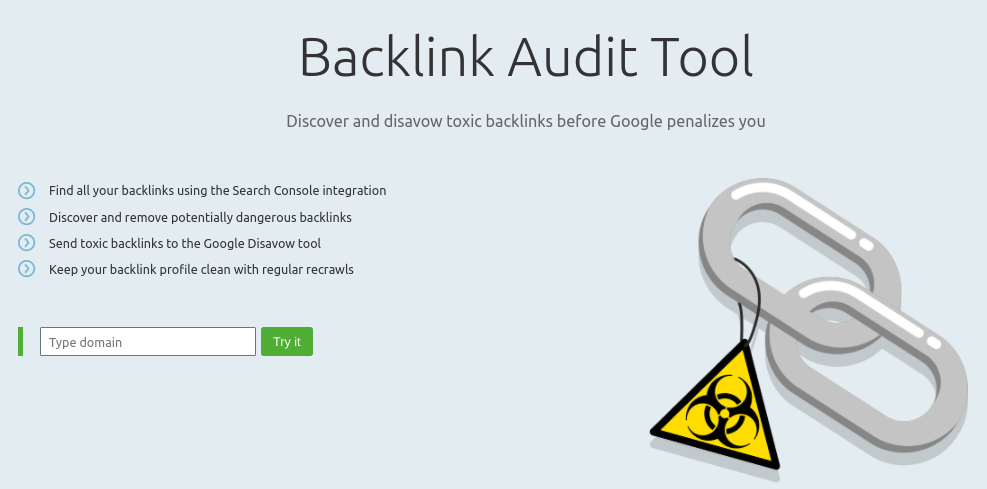Click arrow icon beside Google Disavow tool
Viewport: 987px width, 489px height.
26,243
